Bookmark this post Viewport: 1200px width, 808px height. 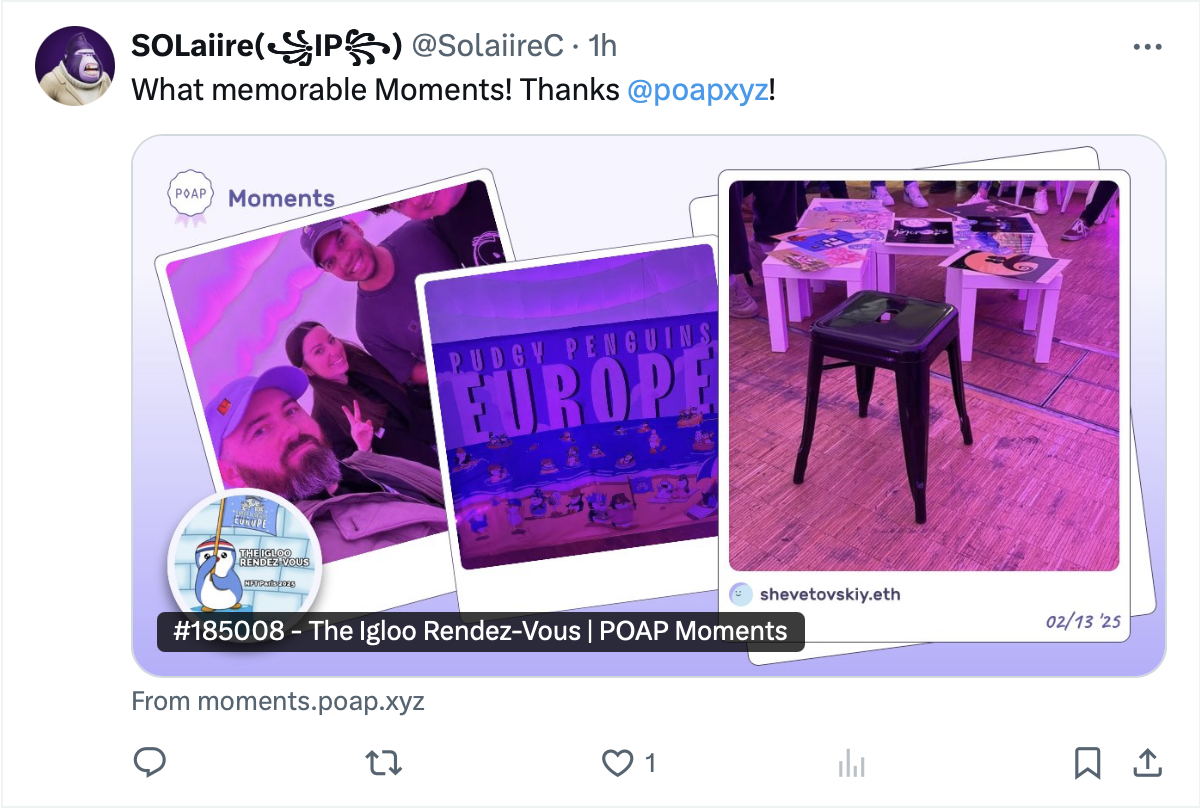coord(1087,764)
